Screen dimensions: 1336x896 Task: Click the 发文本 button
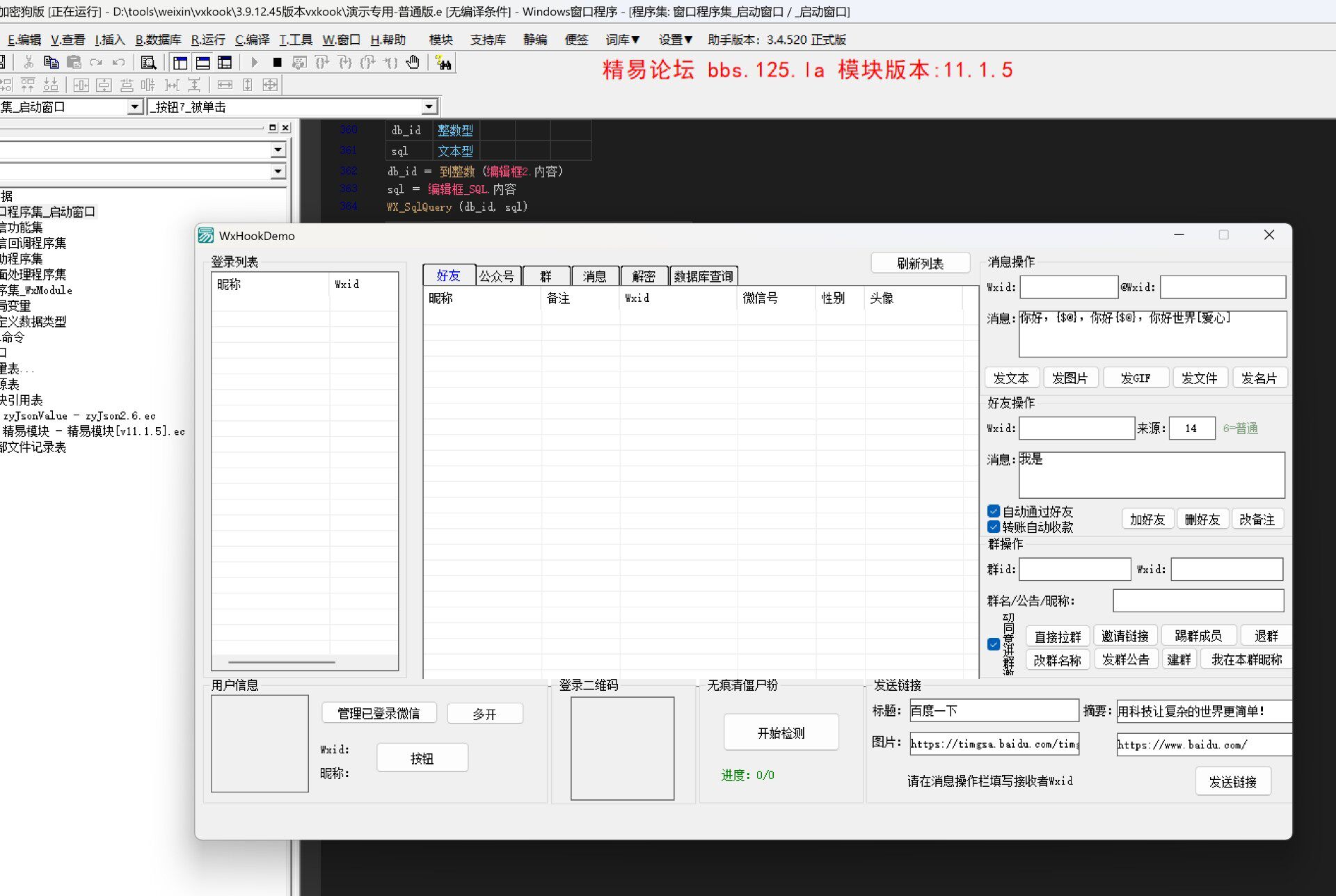click(x=1012, y=378)
